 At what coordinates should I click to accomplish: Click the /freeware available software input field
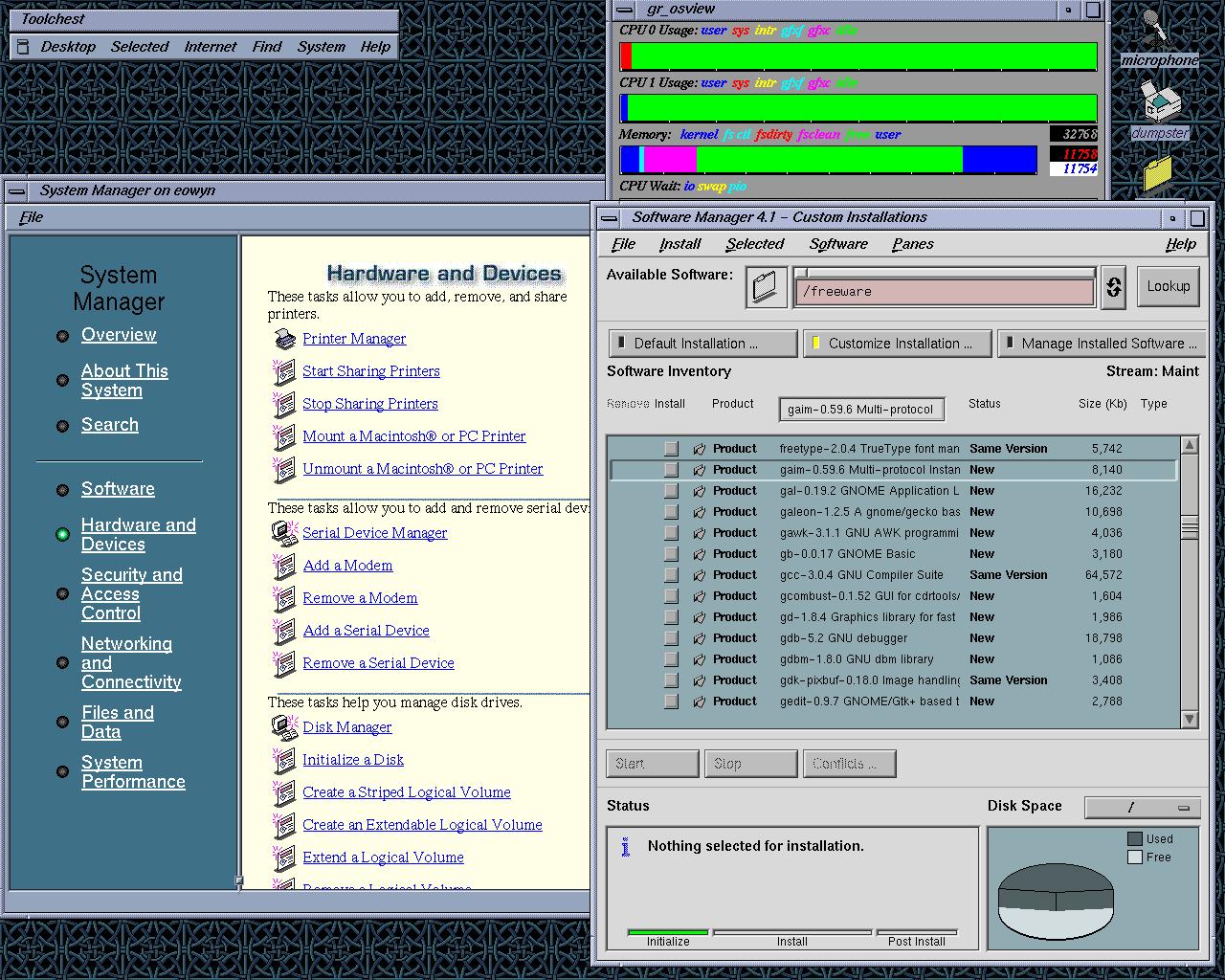944,292
